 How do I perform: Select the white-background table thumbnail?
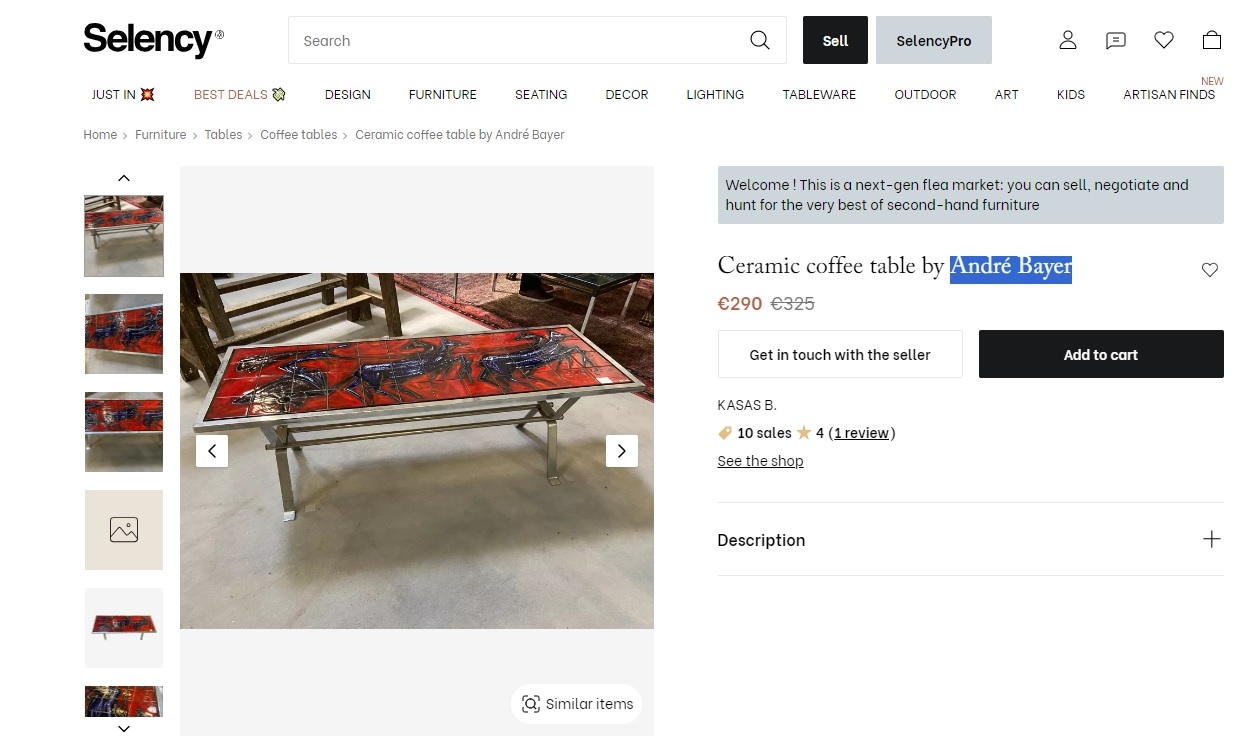124,627
